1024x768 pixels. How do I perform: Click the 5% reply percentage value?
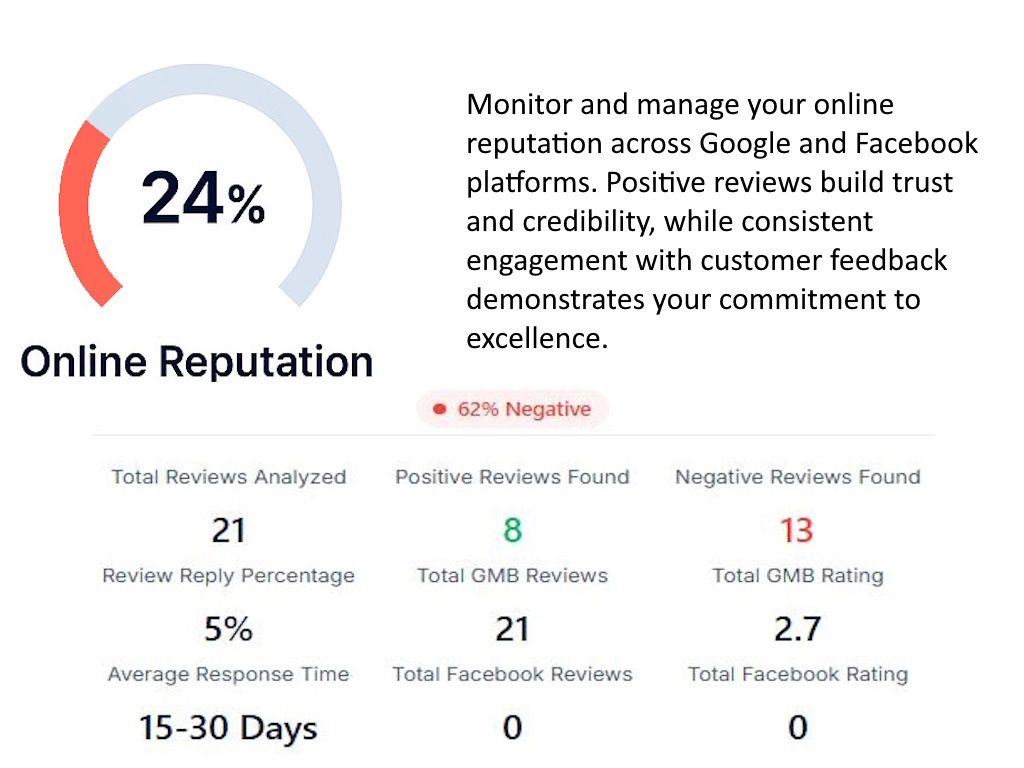(x=229, y=629)
